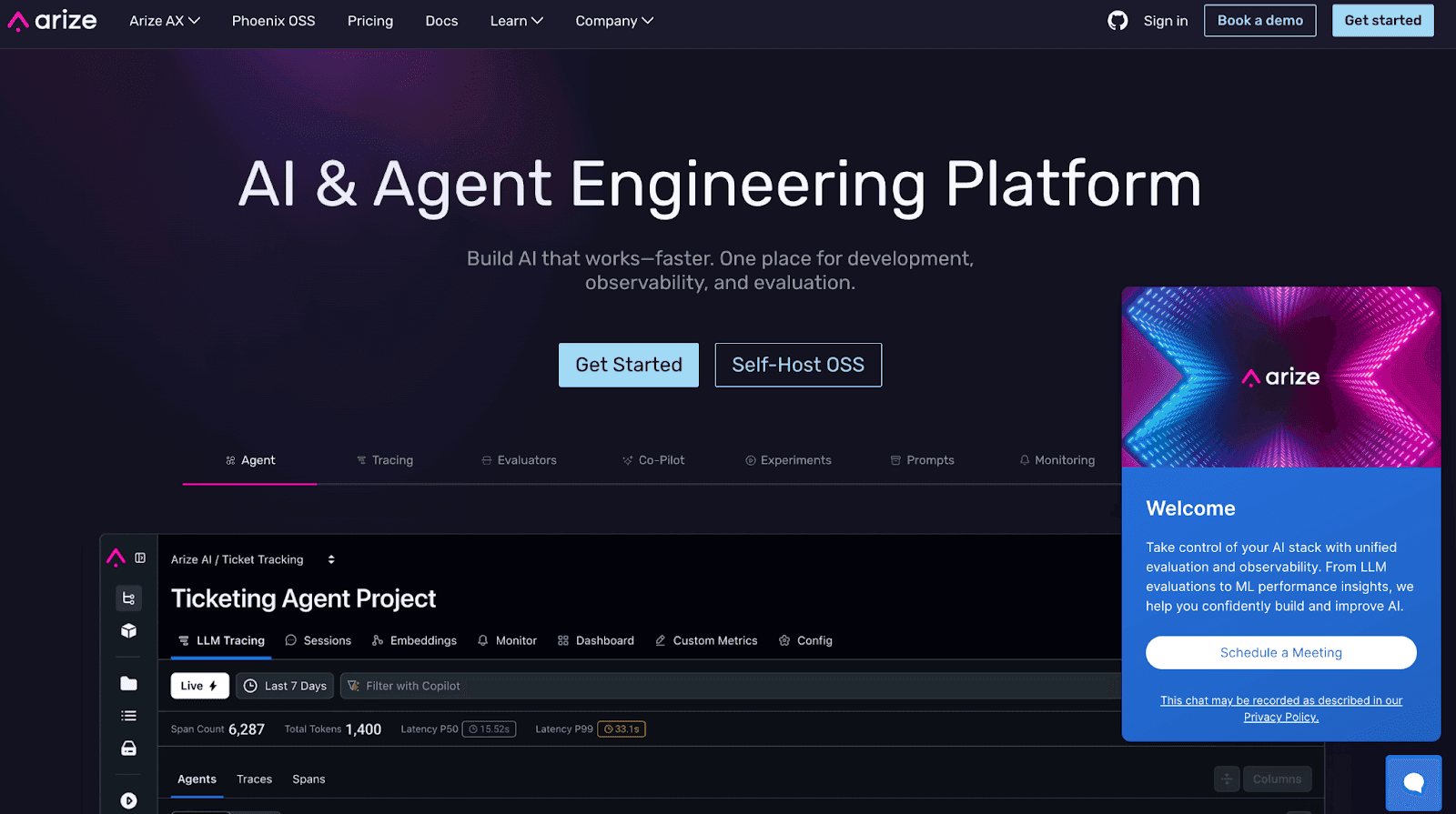Select the Agent feature tab
The width and height of the screenshot is (1456, 814).
250,460
